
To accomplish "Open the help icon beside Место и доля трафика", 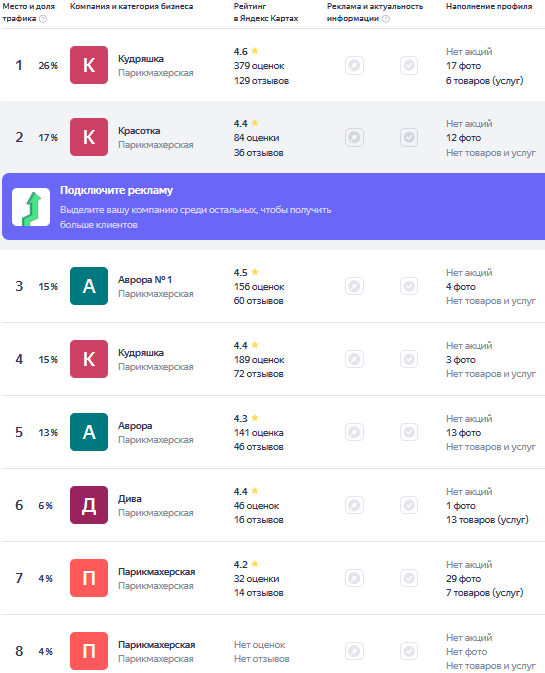I will tap(42, 19).
